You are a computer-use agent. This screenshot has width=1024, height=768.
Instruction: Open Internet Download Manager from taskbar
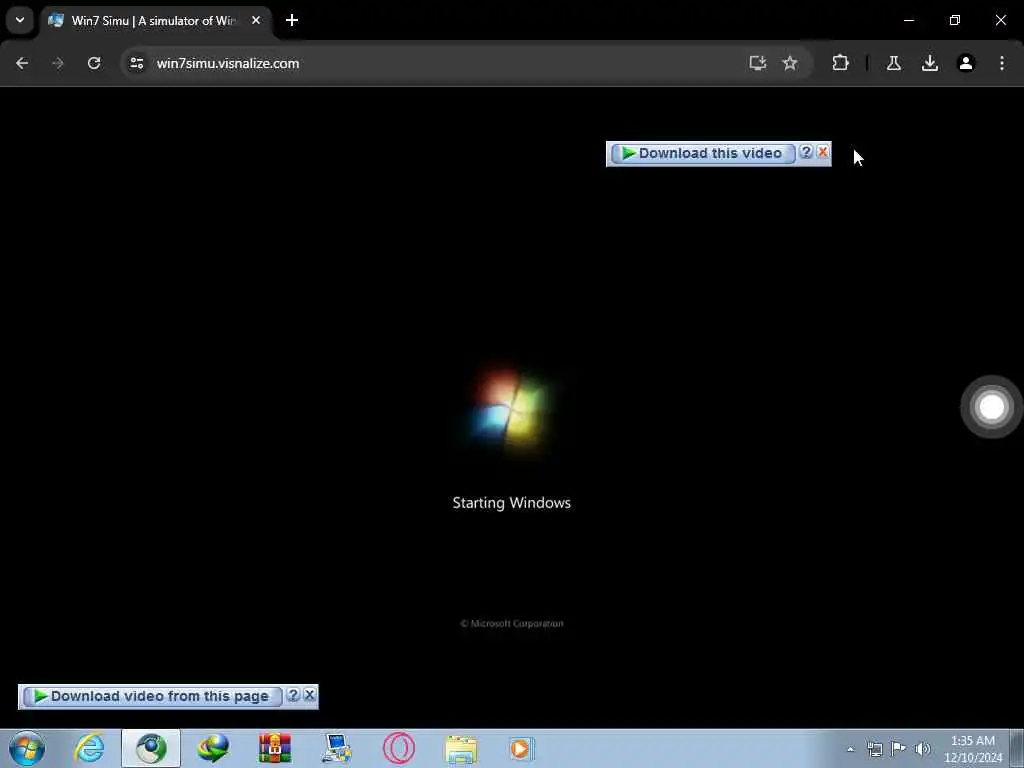tap(213, 748)
